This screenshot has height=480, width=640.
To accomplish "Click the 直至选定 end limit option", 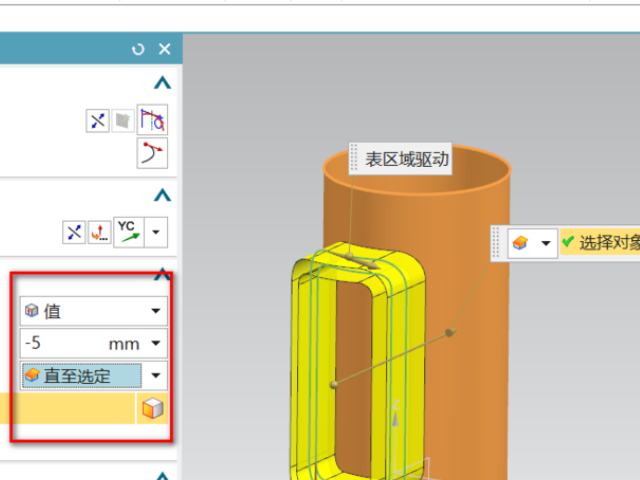I will click(82, 376).
